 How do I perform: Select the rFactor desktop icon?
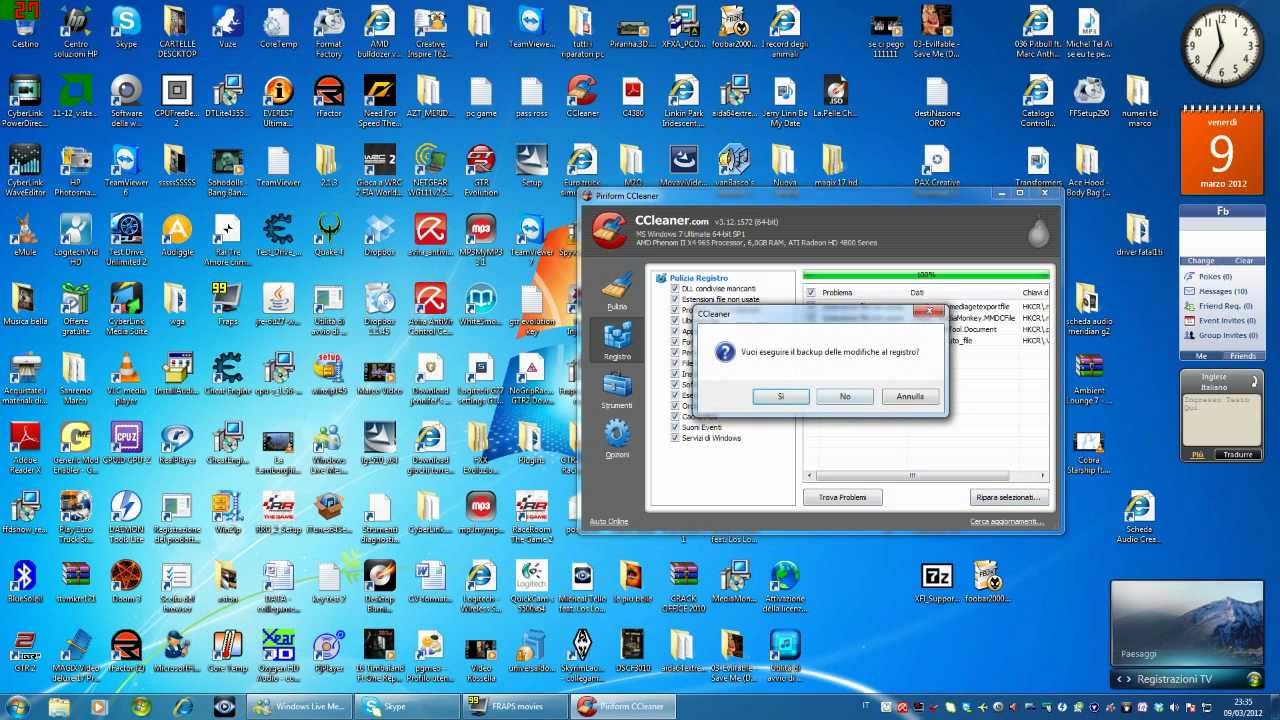(x=329, y=97)
